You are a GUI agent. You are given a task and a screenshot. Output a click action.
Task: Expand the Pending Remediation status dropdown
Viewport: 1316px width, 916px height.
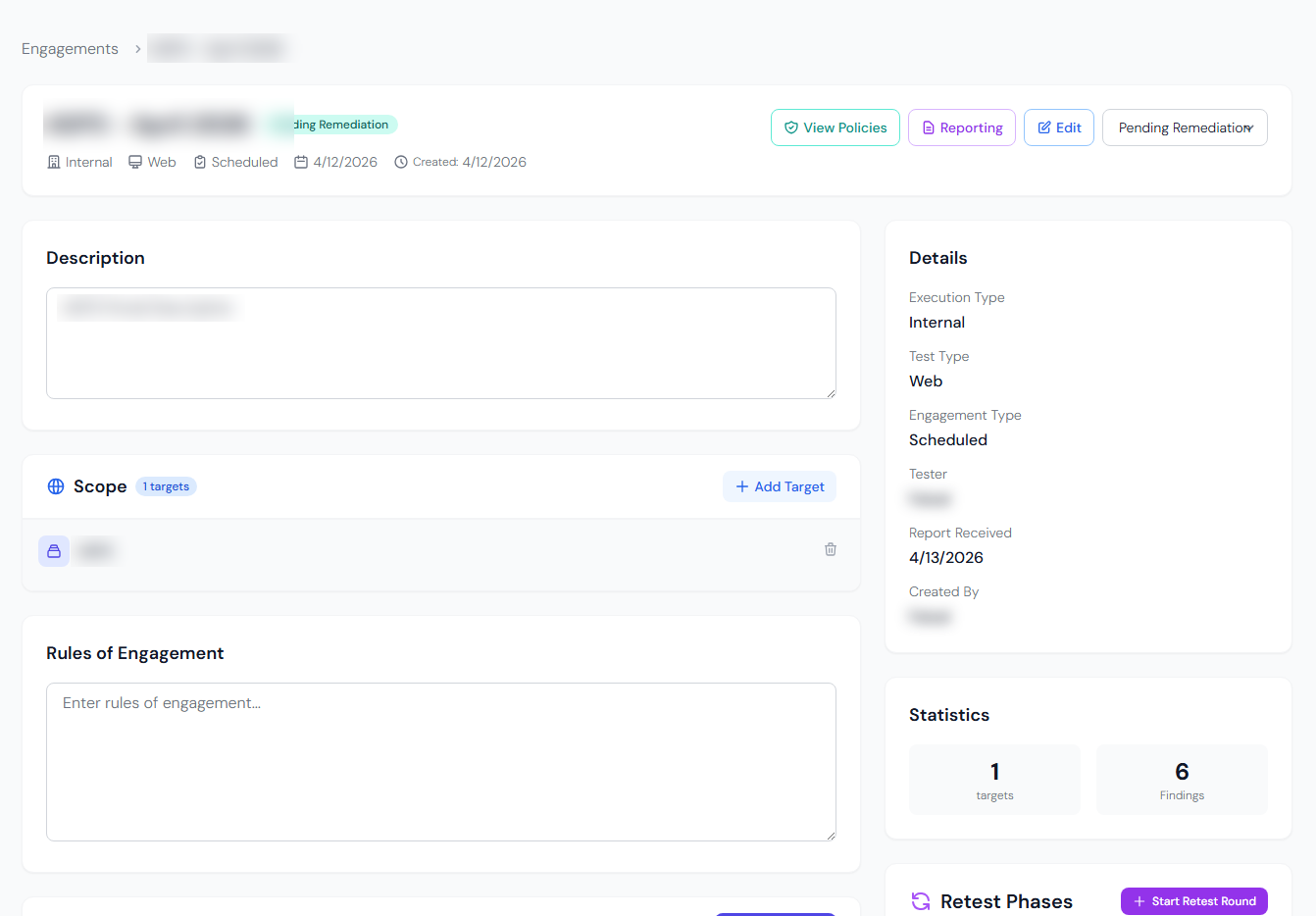pos(1185,127)
